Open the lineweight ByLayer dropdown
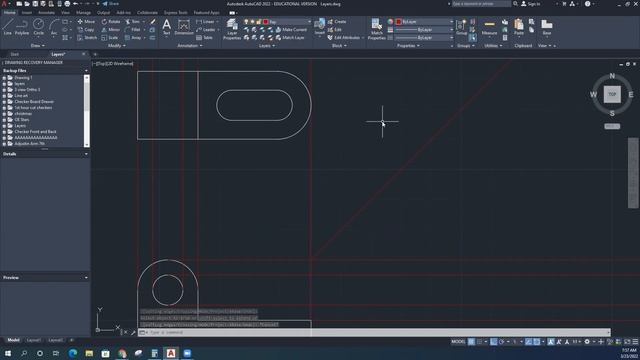Screen dimensions: 640x360 [424, 29]
